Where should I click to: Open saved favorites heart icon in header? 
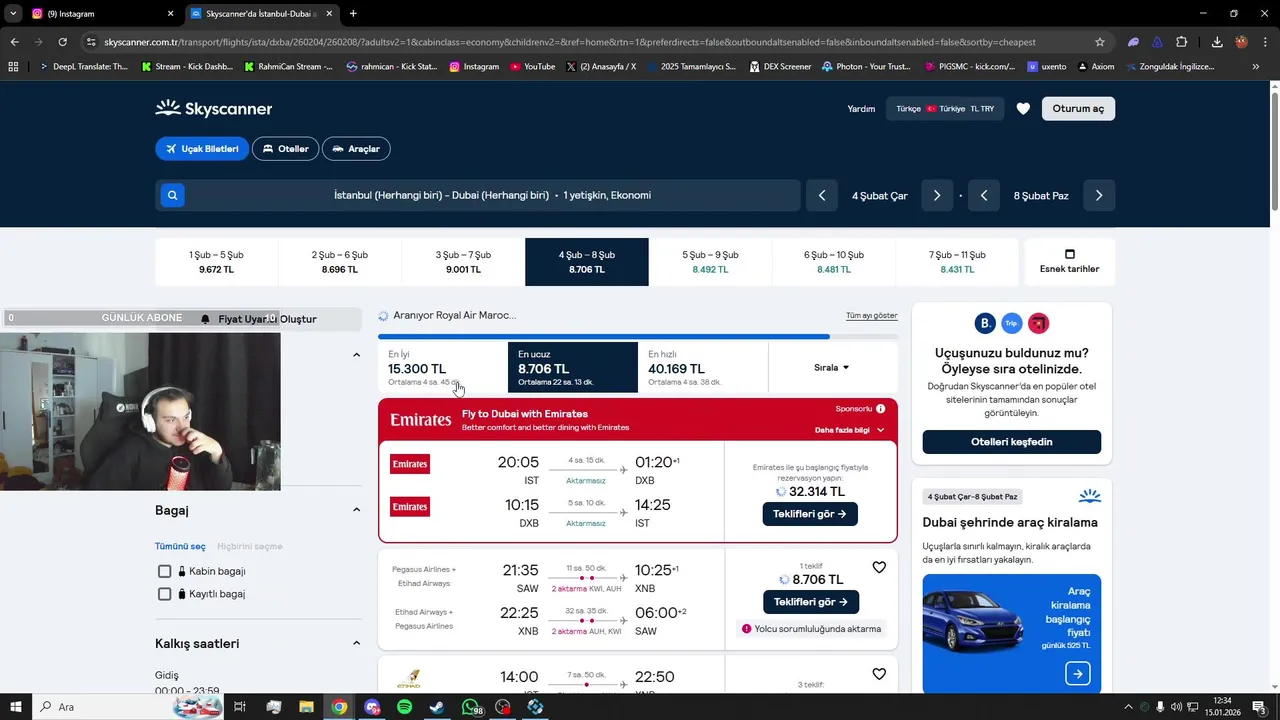[1023, 108]
